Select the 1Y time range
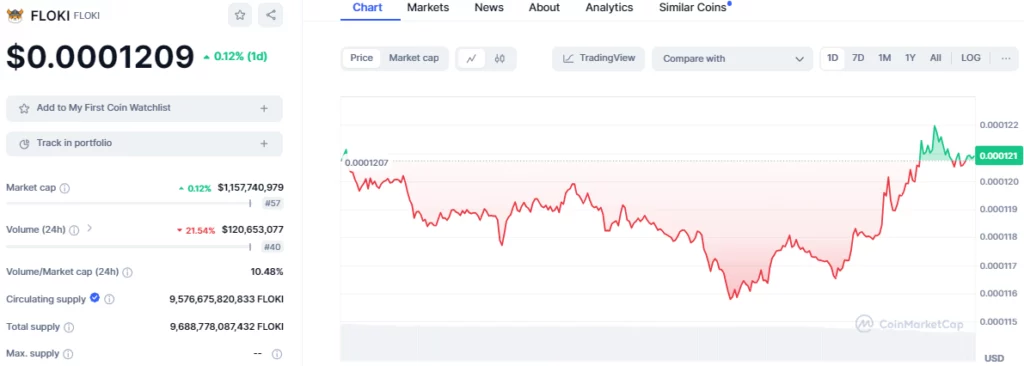Screen dimensions: 1024x366 pos(910,58)
